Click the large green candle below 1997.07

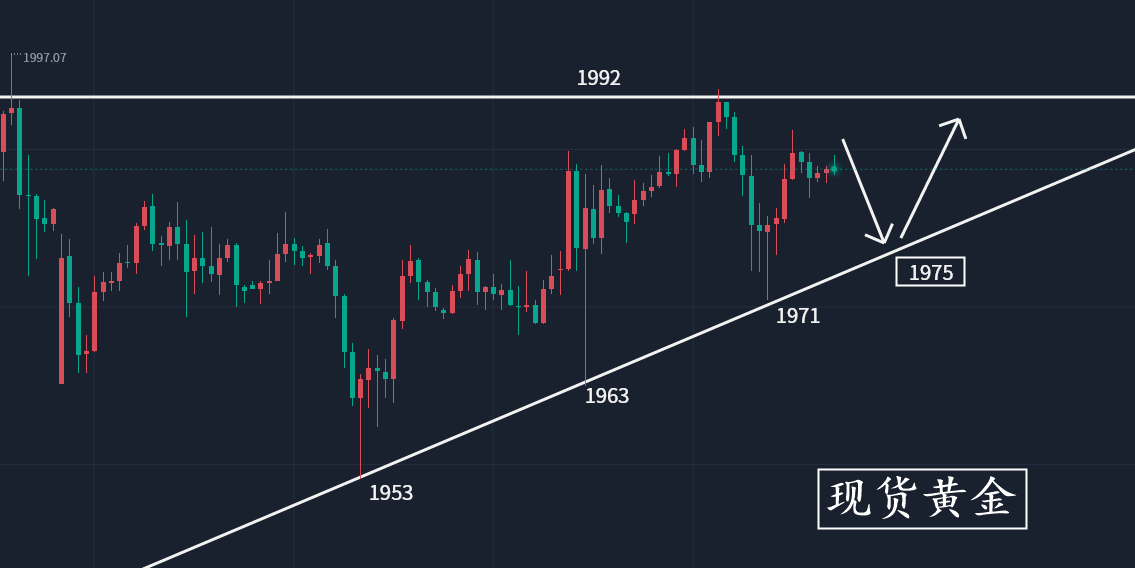19,150
